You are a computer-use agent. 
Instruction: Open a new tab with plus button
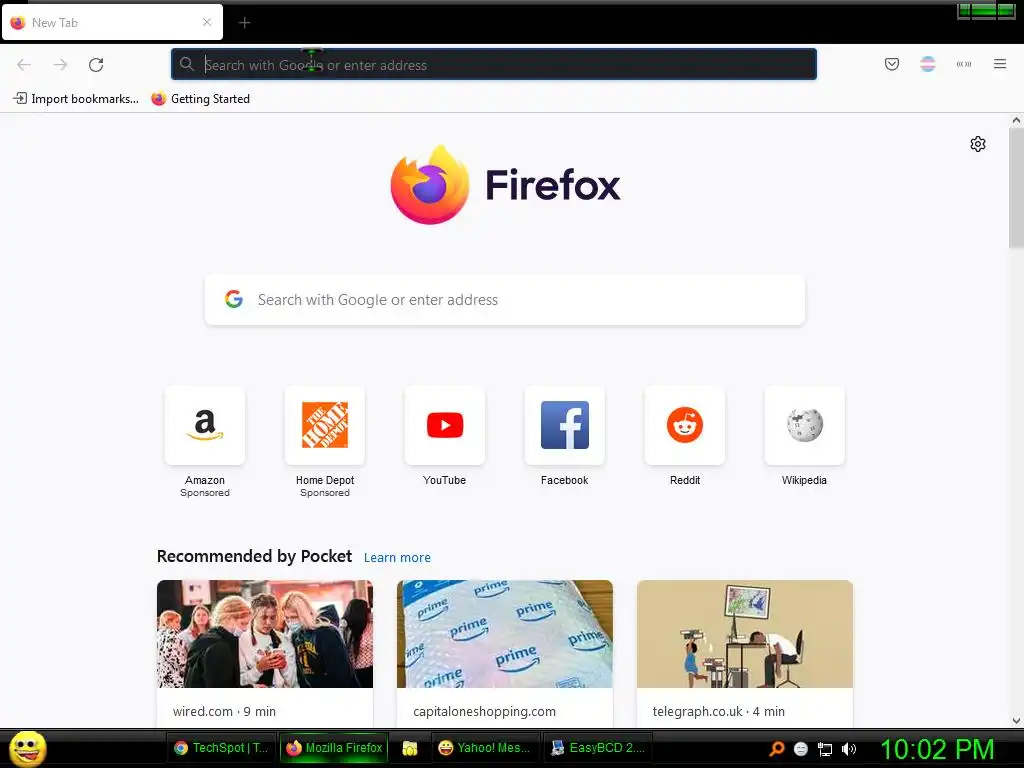[x=244, y=23]
